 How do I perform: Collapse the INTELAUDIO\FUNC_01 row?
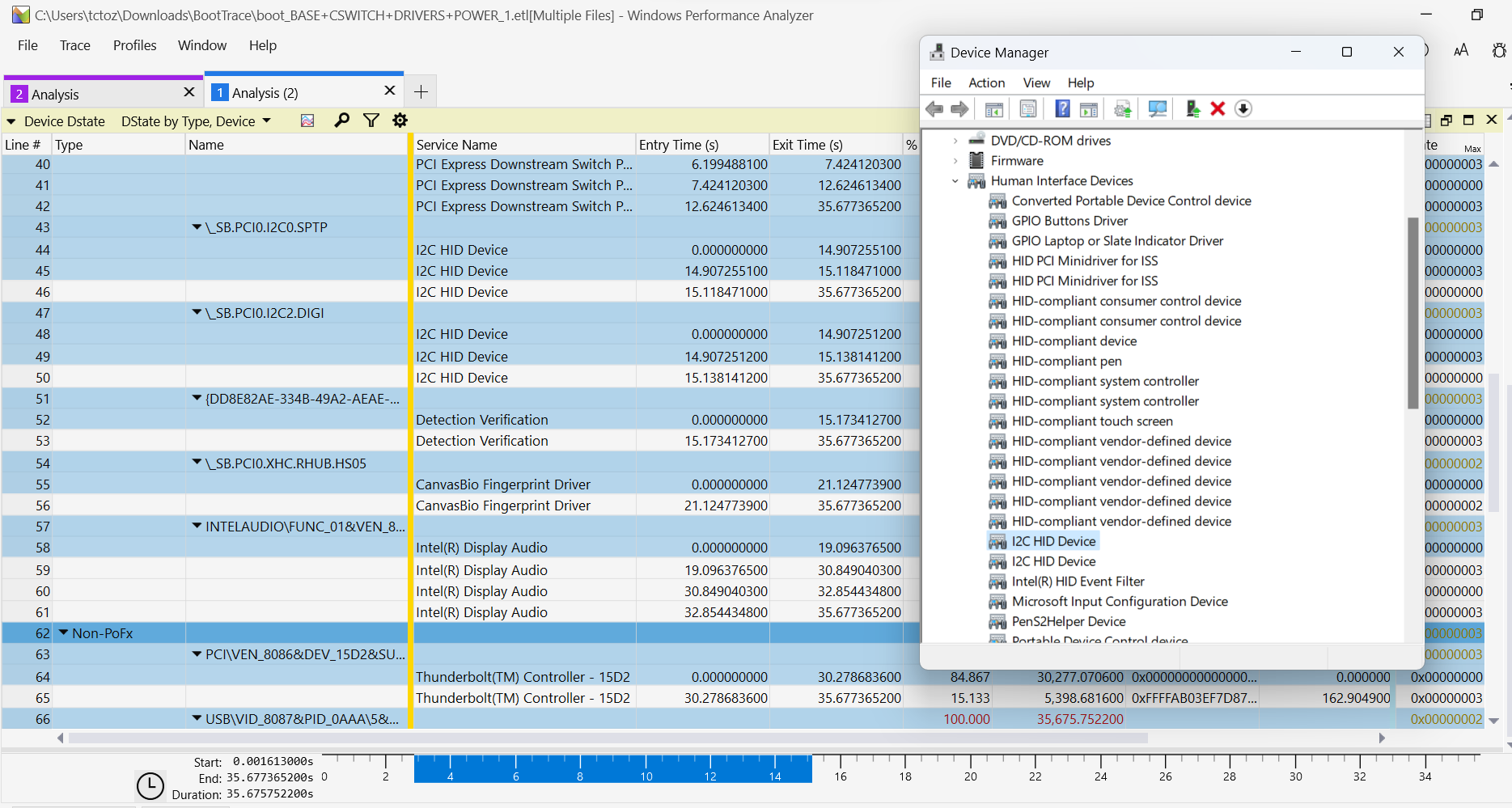[197, 526]
